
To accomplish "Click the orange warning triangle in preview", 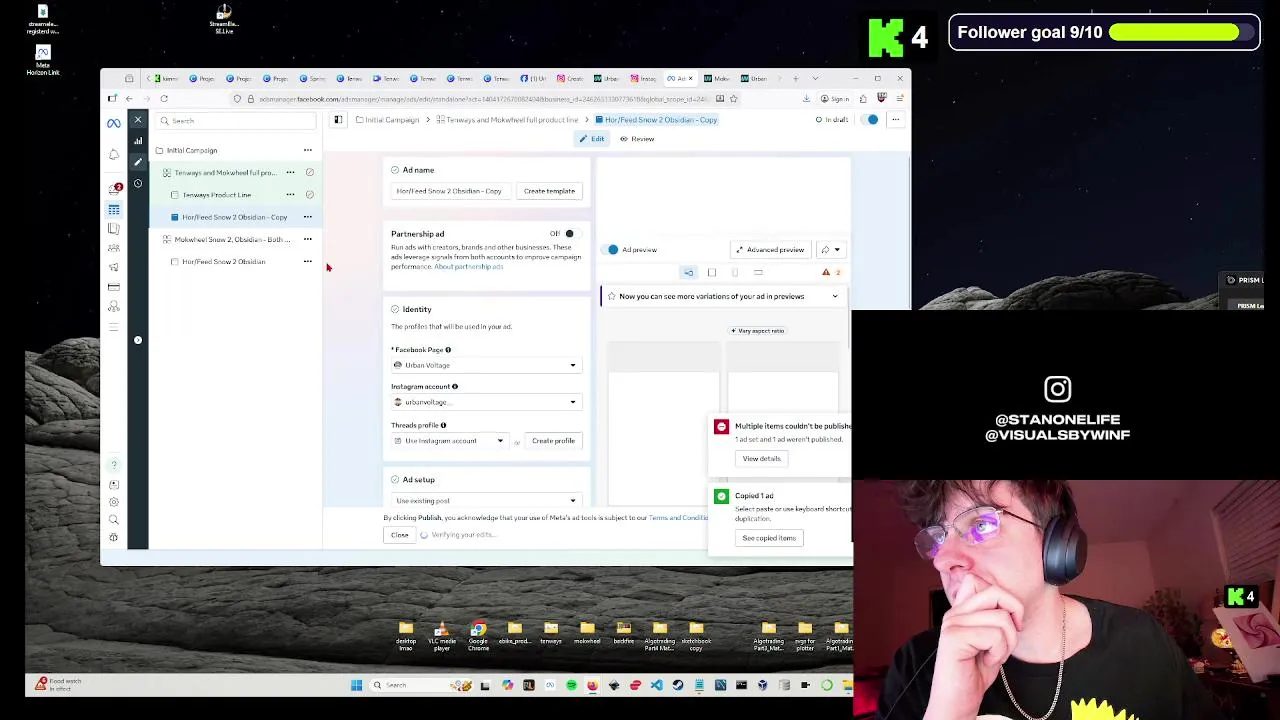I will (x=826, y=272).
